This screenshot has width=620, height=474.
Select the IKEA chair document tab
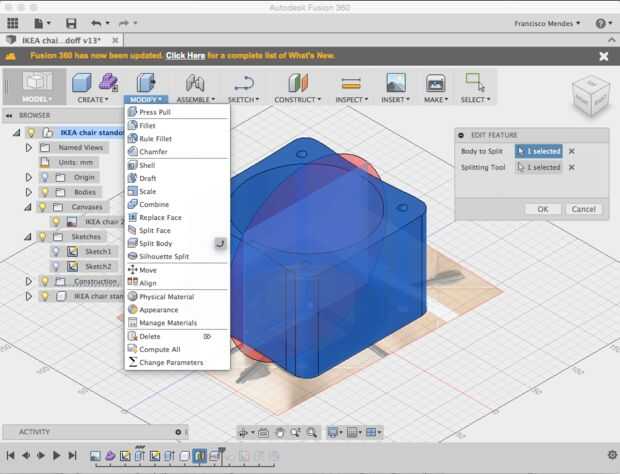click(59, 40)
